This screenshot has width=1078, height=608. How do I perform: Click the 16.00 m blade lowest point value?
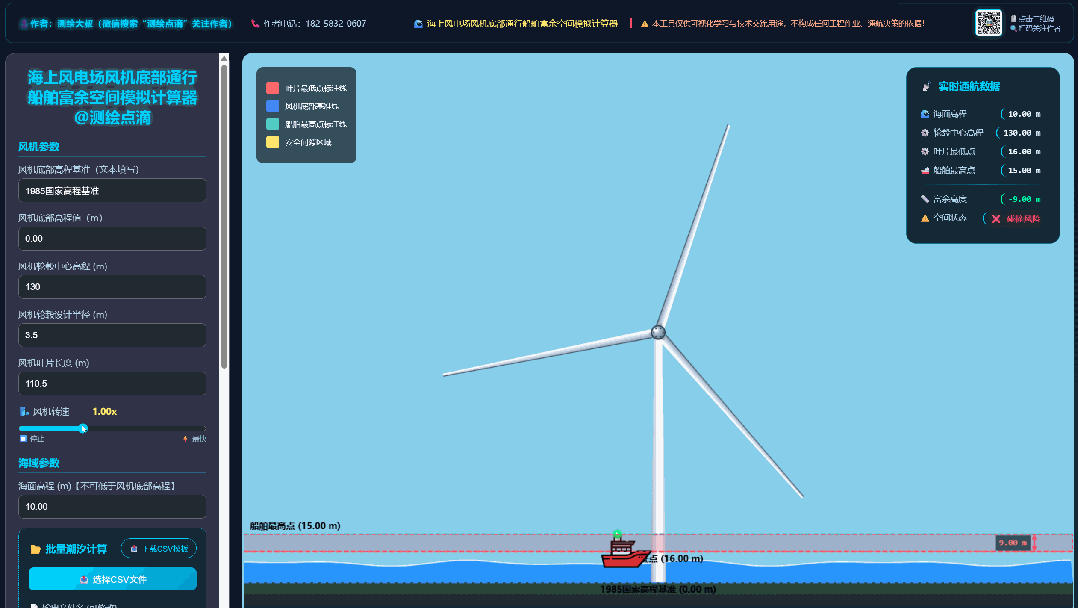(1024, 151)
